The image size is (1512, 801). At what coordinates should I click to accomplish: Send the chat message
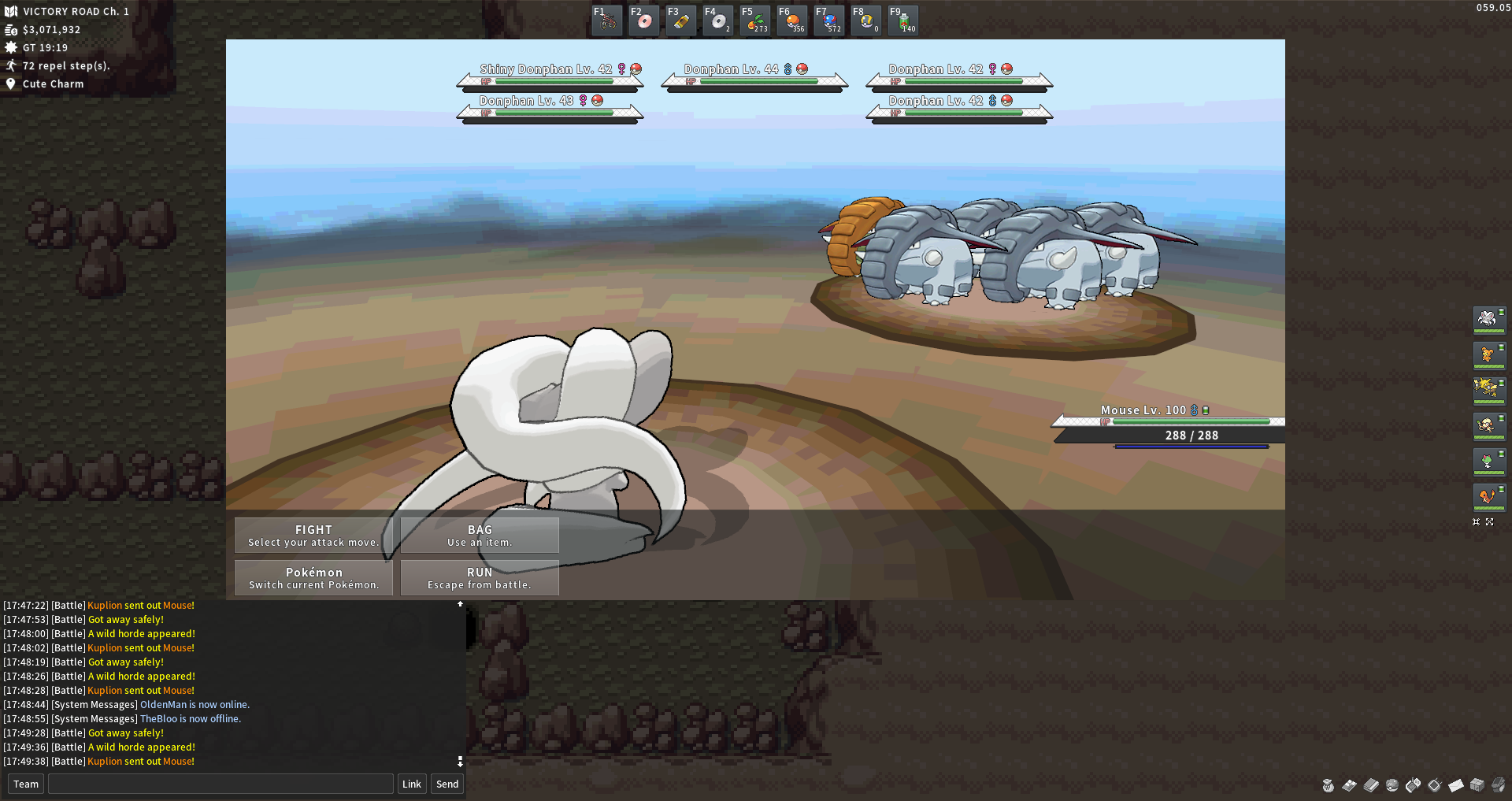click(447, 784)
